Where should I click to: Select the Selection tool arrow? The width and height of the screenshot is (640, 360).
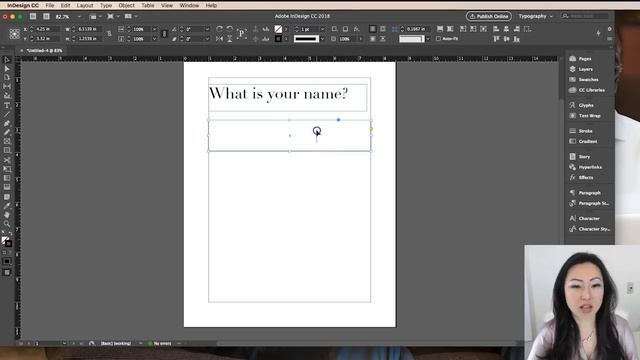[x=7, y=60]
